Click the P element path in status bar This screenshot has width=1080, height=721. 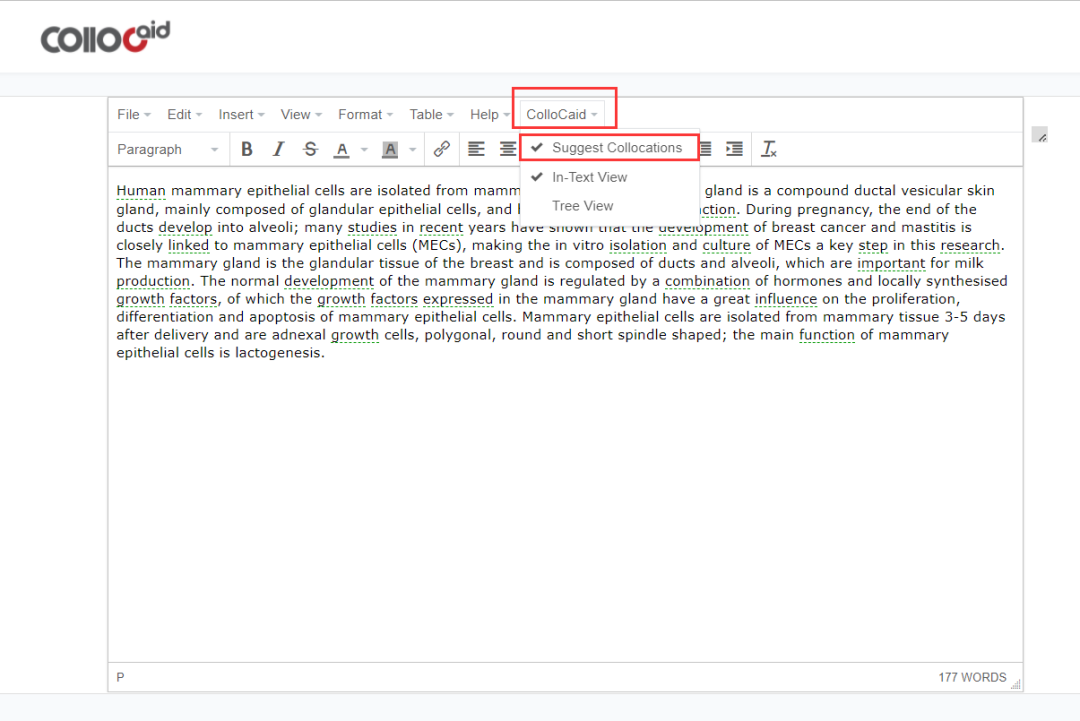(121, 678)
